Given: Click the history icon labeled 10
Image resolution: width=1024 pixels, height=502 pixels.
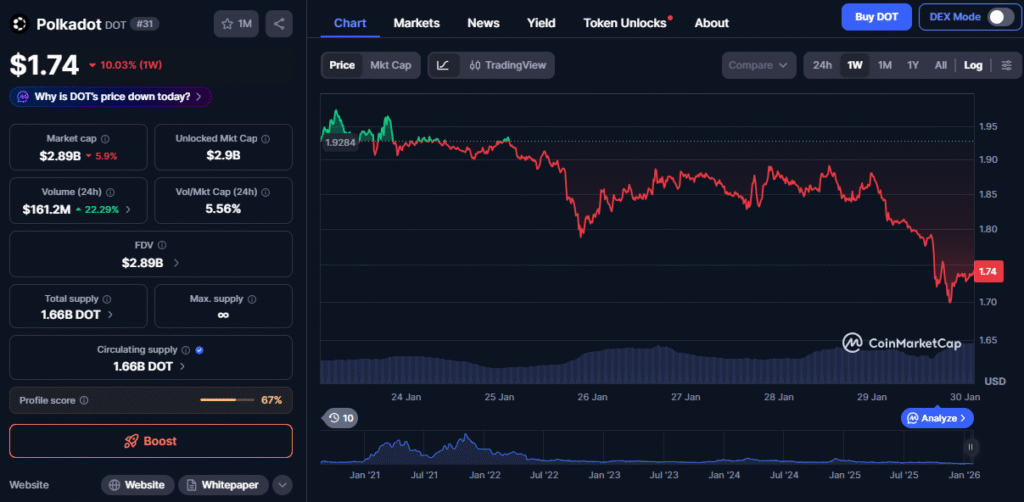Looking at the screenshot, I should 341,418.
